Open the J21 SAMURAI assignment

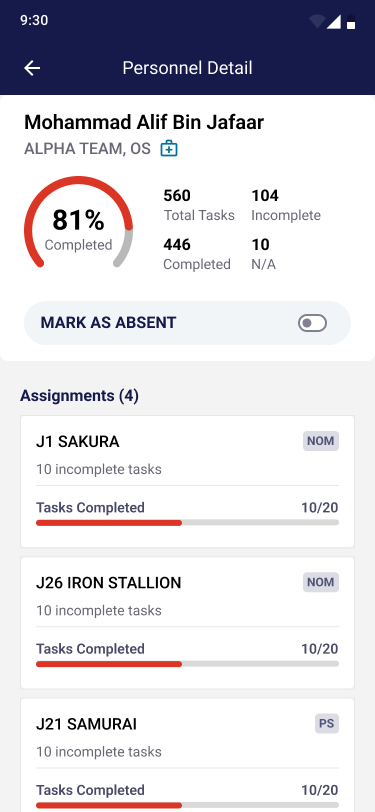(188, 755)
